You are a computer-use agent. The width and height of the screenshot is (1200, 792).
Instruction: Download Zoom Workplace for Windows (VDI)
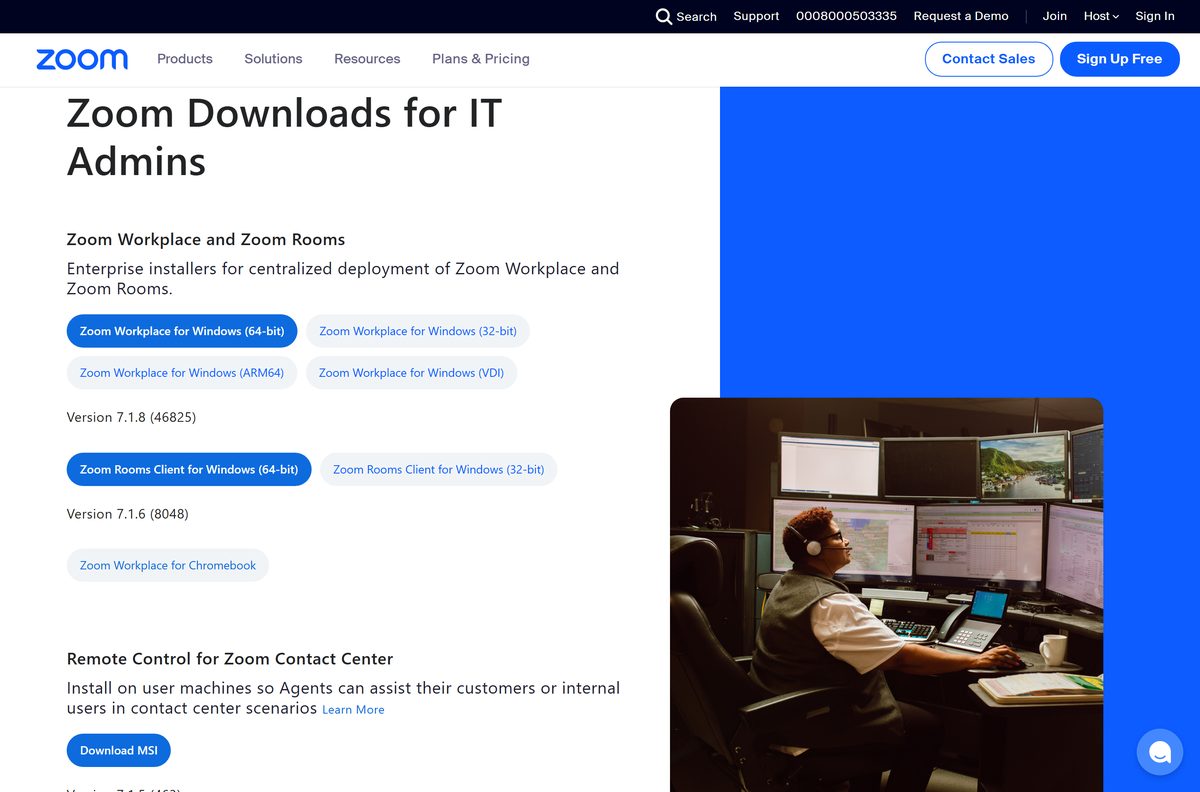pos(411,373)
